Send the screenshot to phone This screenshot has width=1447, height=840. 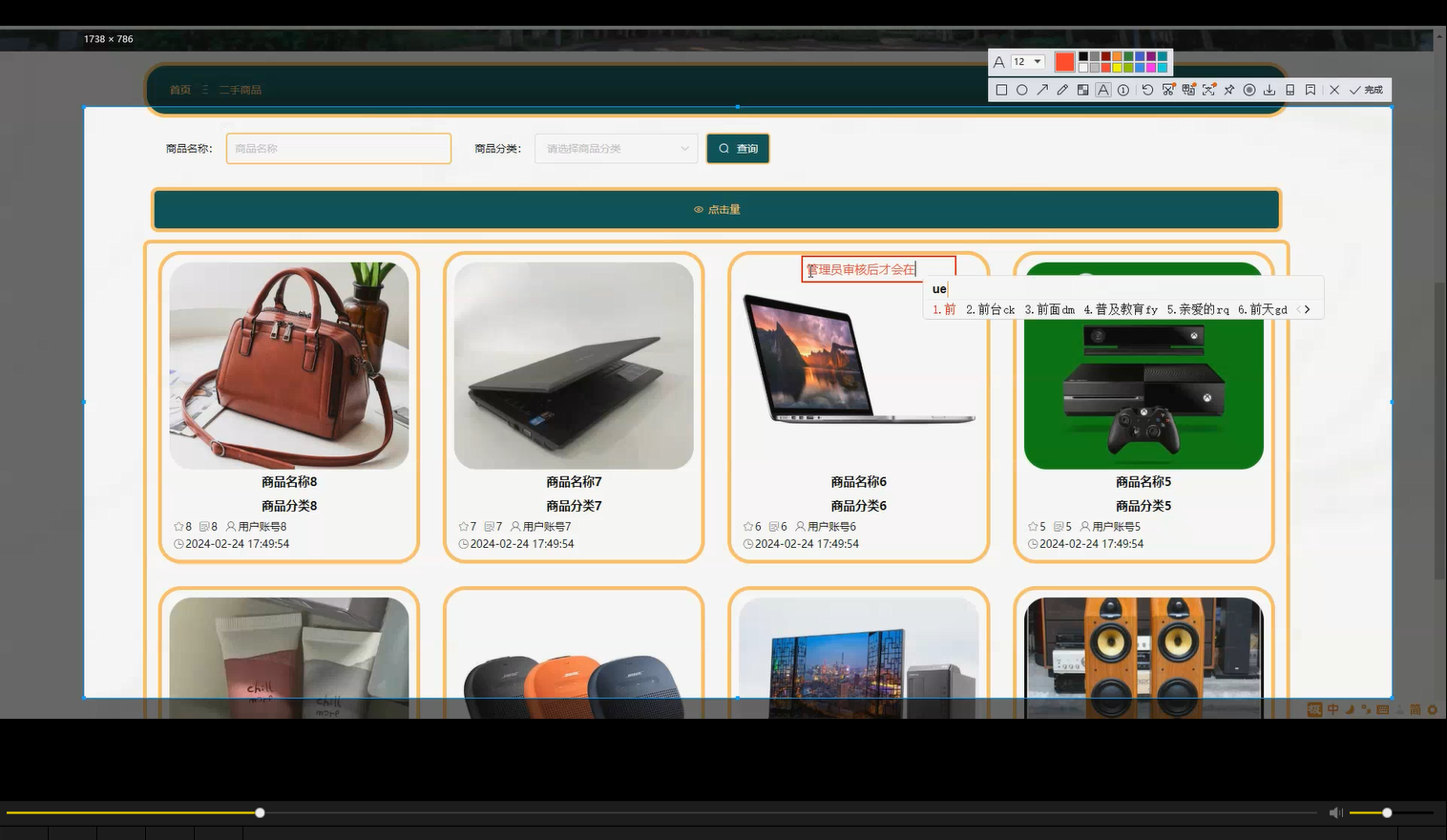tap(1290, 90)
